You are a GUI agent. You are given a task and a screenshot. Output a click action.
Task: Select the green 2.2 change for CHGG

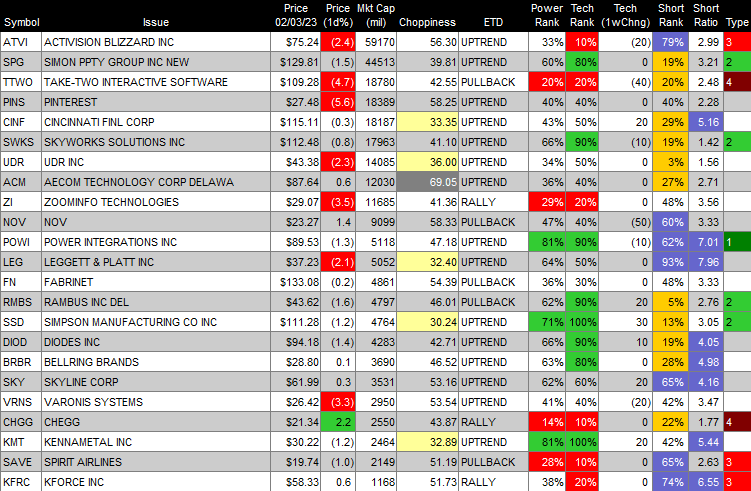338,422
